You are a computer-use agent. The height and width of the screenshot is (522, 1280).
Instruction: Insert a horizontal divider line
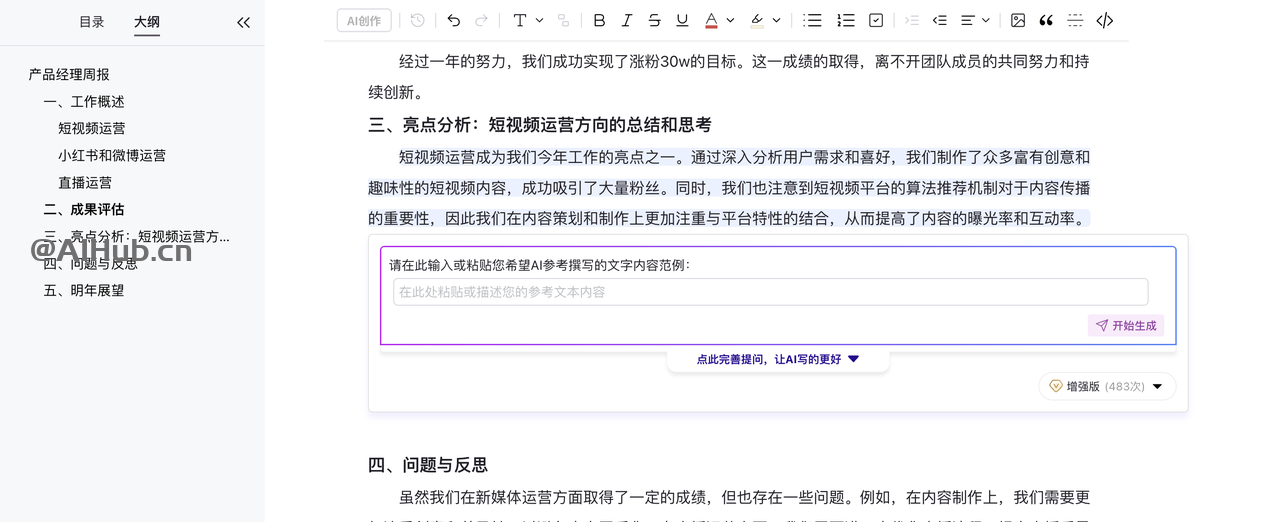tap(1075, 20)
